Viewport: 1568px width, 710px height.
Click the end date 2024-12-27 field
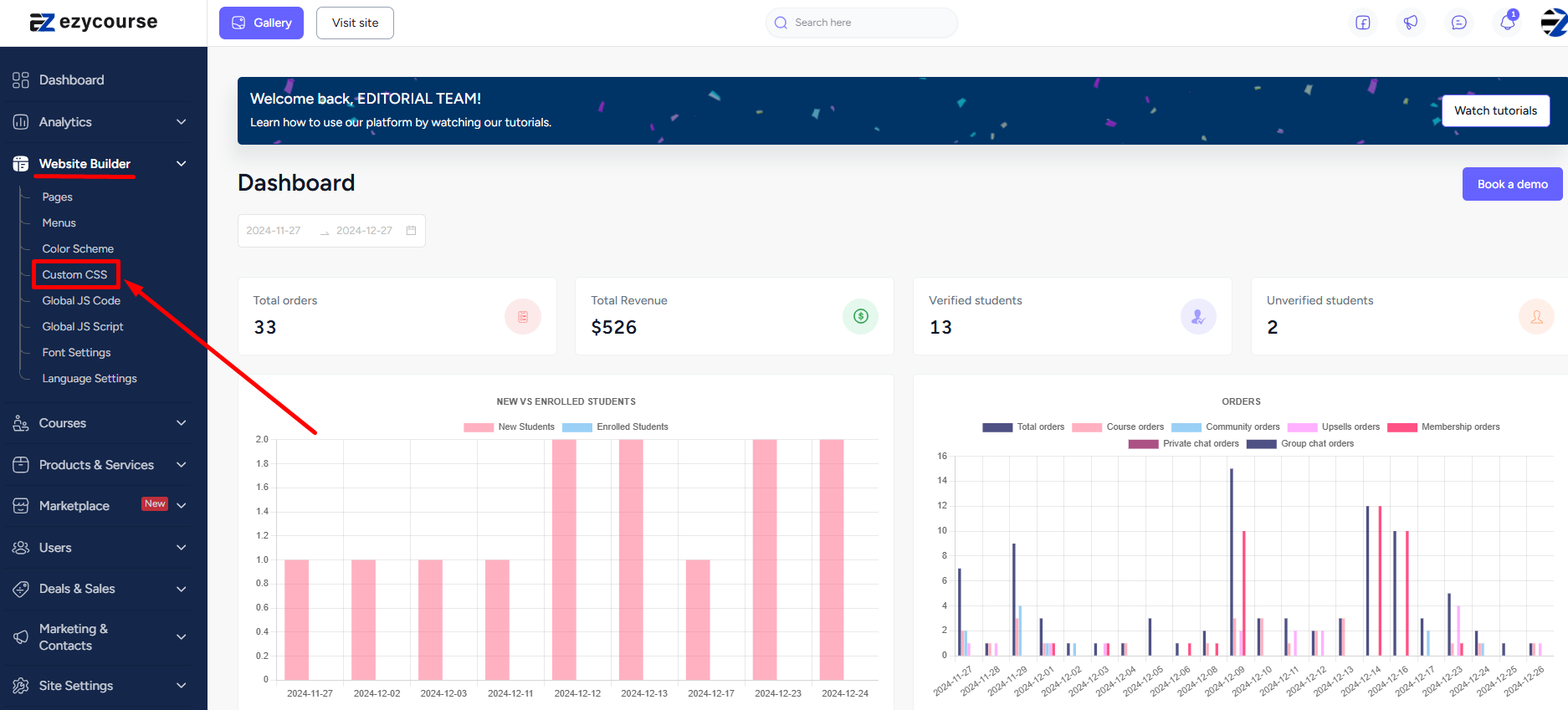pyautogui.click(x=364, y=231)
